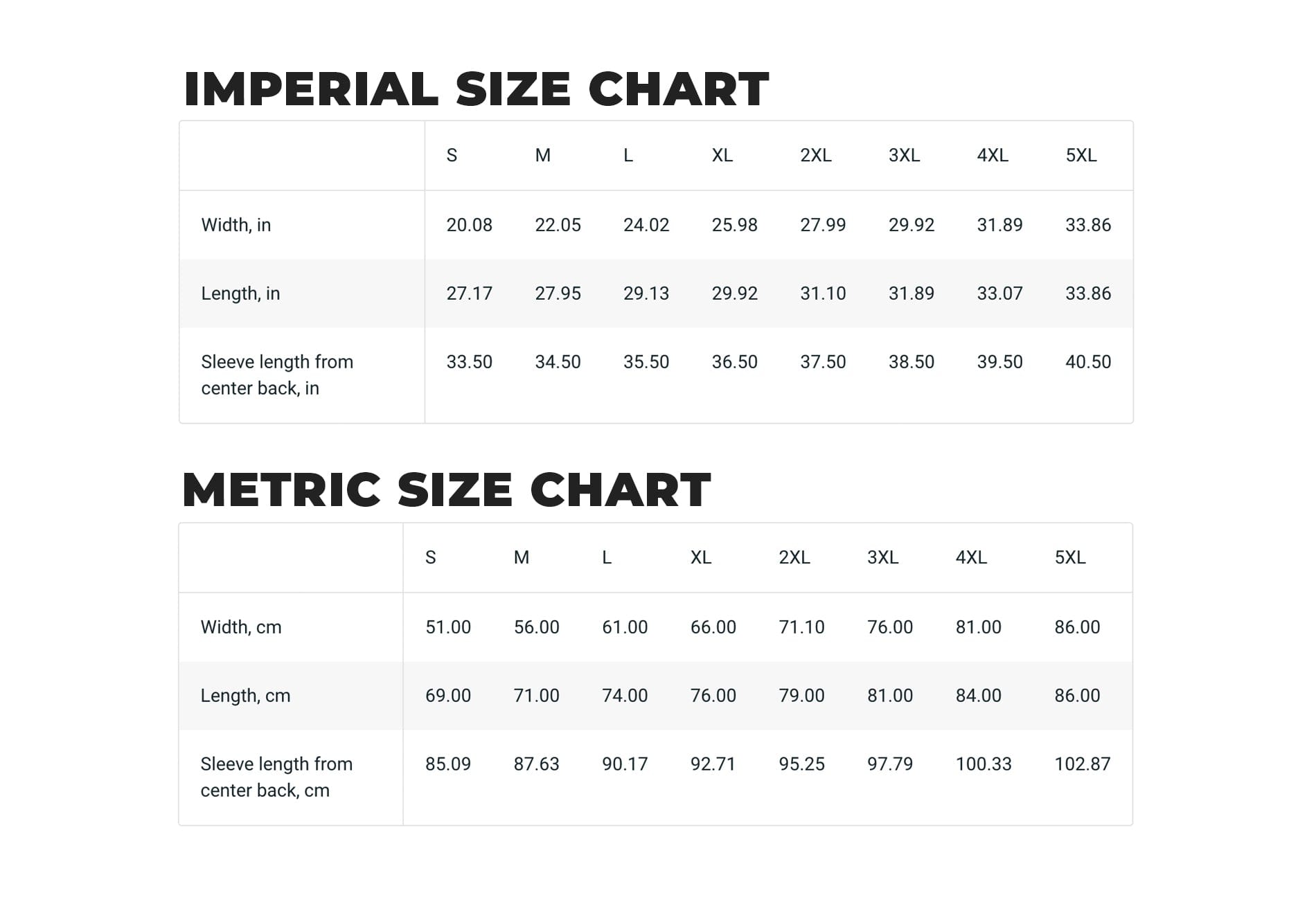Image resolution: width=1316 pixels, height=900 pixels.
Task: Click the 74.00 length value in metric chart
Action: click(x=624, y=696)
